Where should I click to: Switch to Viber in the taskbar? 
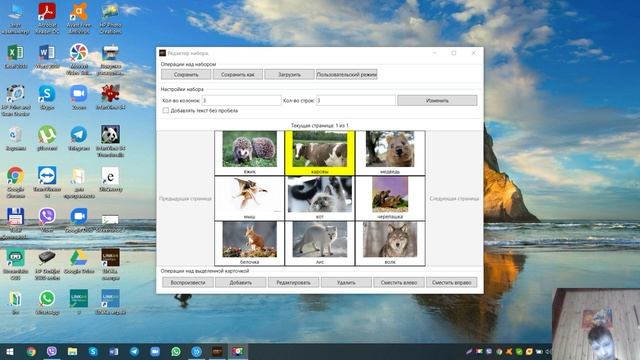51,351
